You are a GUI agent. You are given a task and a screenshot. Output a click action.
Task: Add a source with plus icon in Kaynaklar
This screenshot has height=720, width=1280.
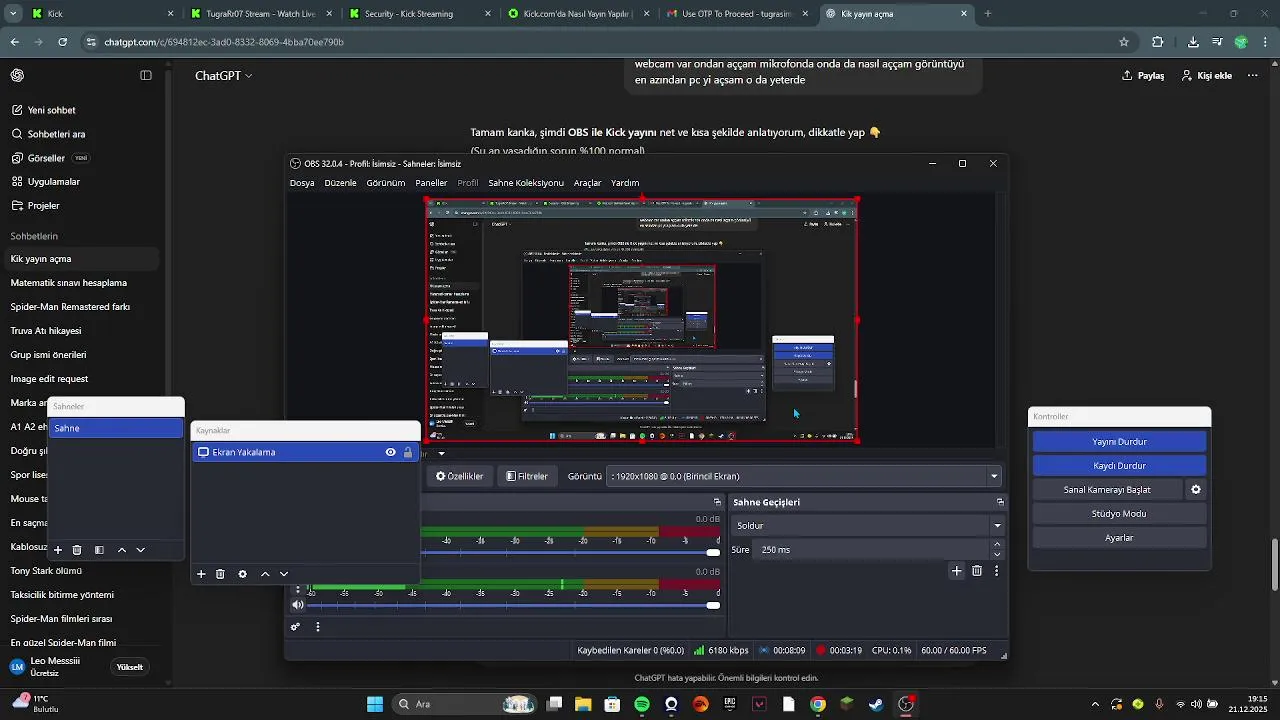pyautogui.click(x=201, y=574)
